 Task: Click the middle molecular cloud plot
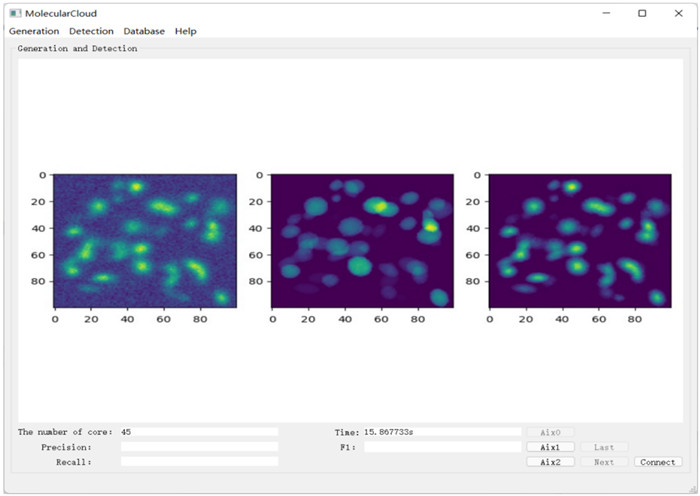coord(362,240)
